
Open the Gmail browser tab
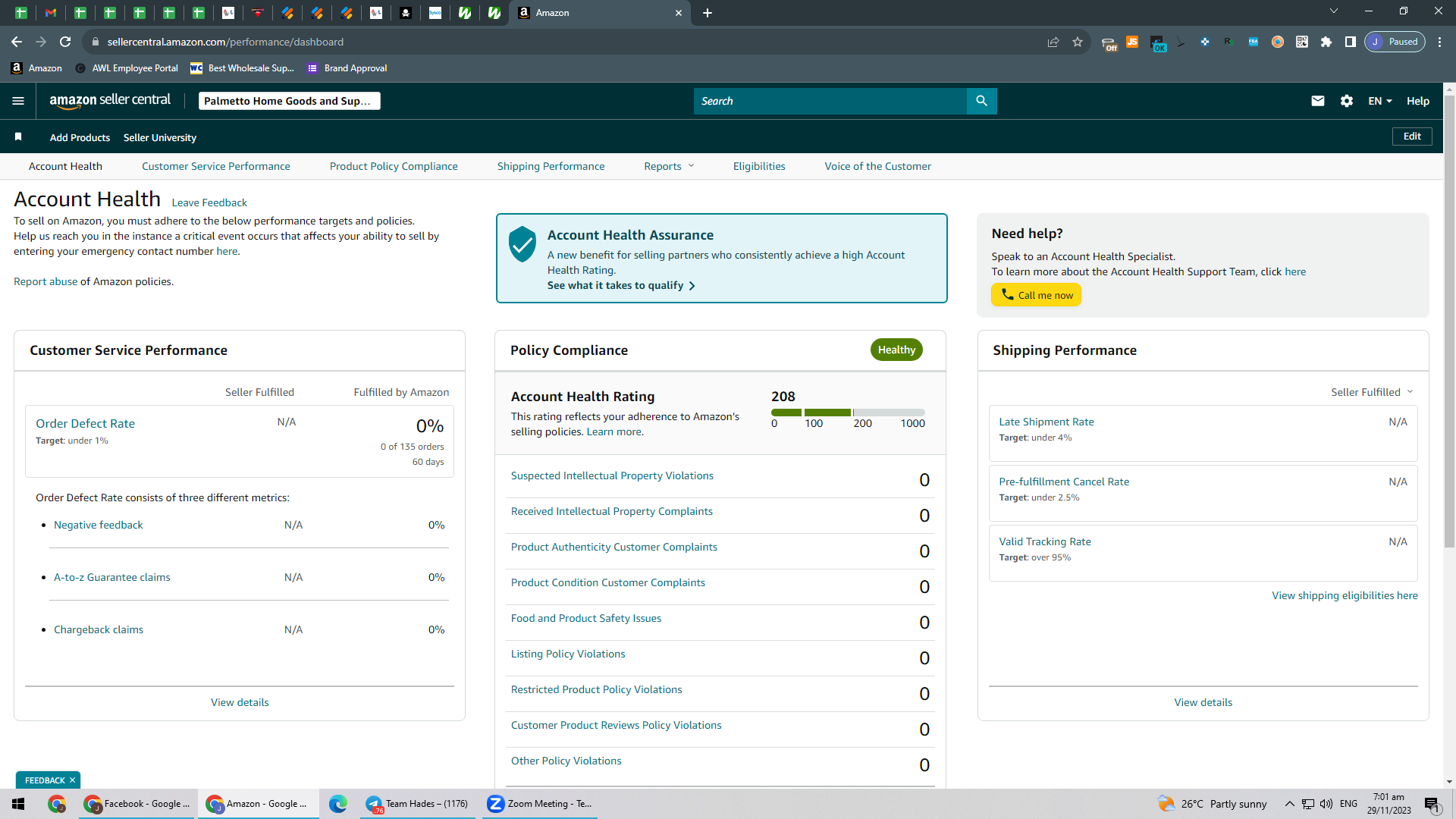[x=51, y=13]
